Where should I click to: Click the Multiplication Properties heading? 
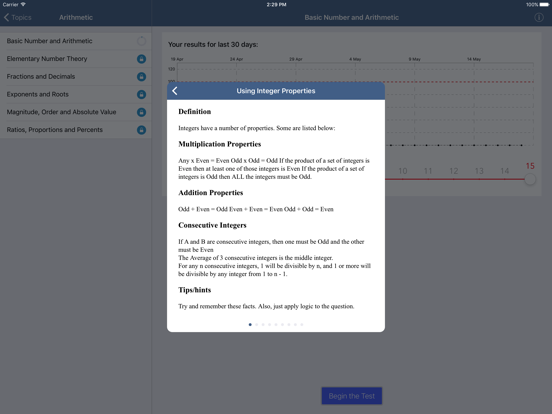(x=220, y=144)
